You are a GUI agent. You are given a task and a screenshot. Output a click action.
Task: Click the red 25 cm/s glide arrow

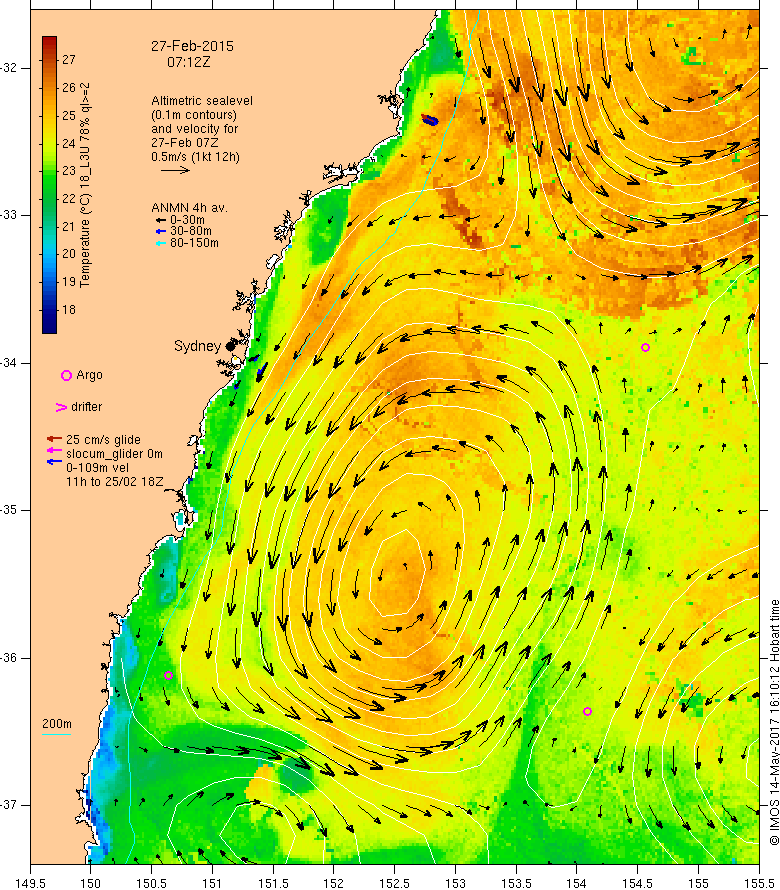click(x=54, y=439)
